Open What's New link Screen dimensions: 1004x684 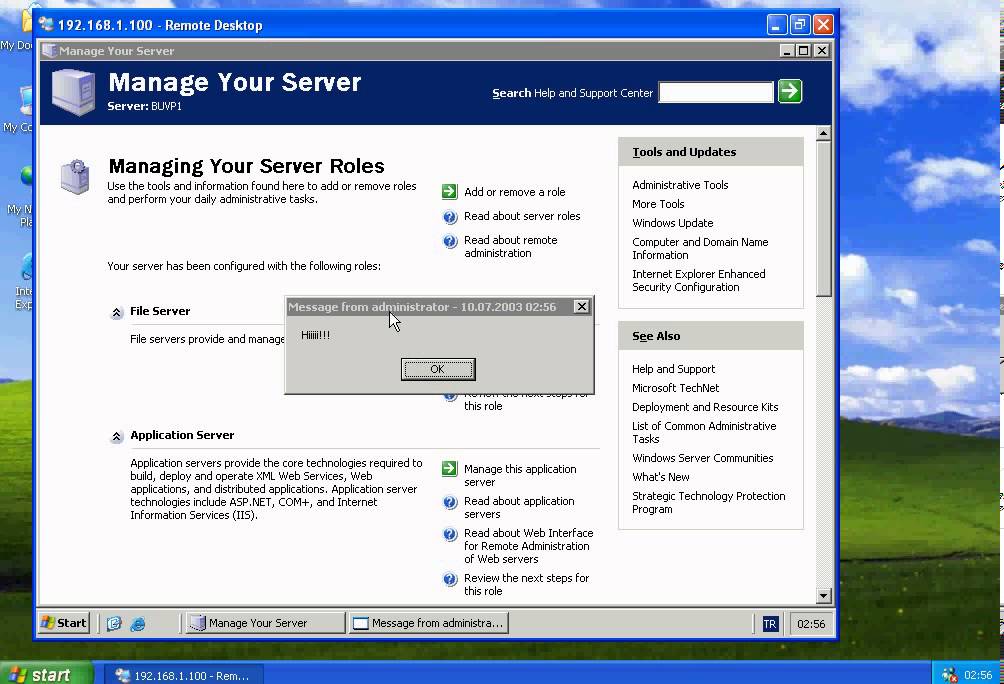point(661,477)
